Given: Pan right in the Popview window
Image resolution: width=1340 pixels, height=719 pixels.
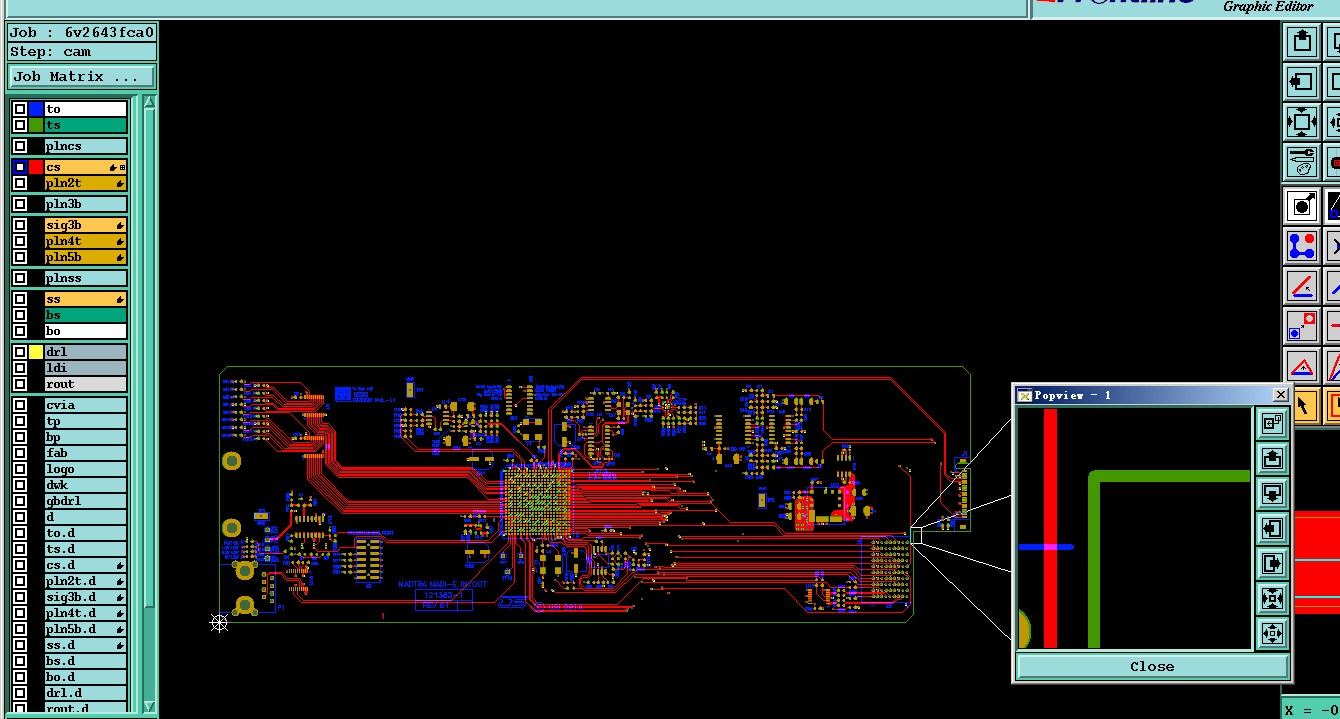Looking at the screenshot, I should point(1272,564).
